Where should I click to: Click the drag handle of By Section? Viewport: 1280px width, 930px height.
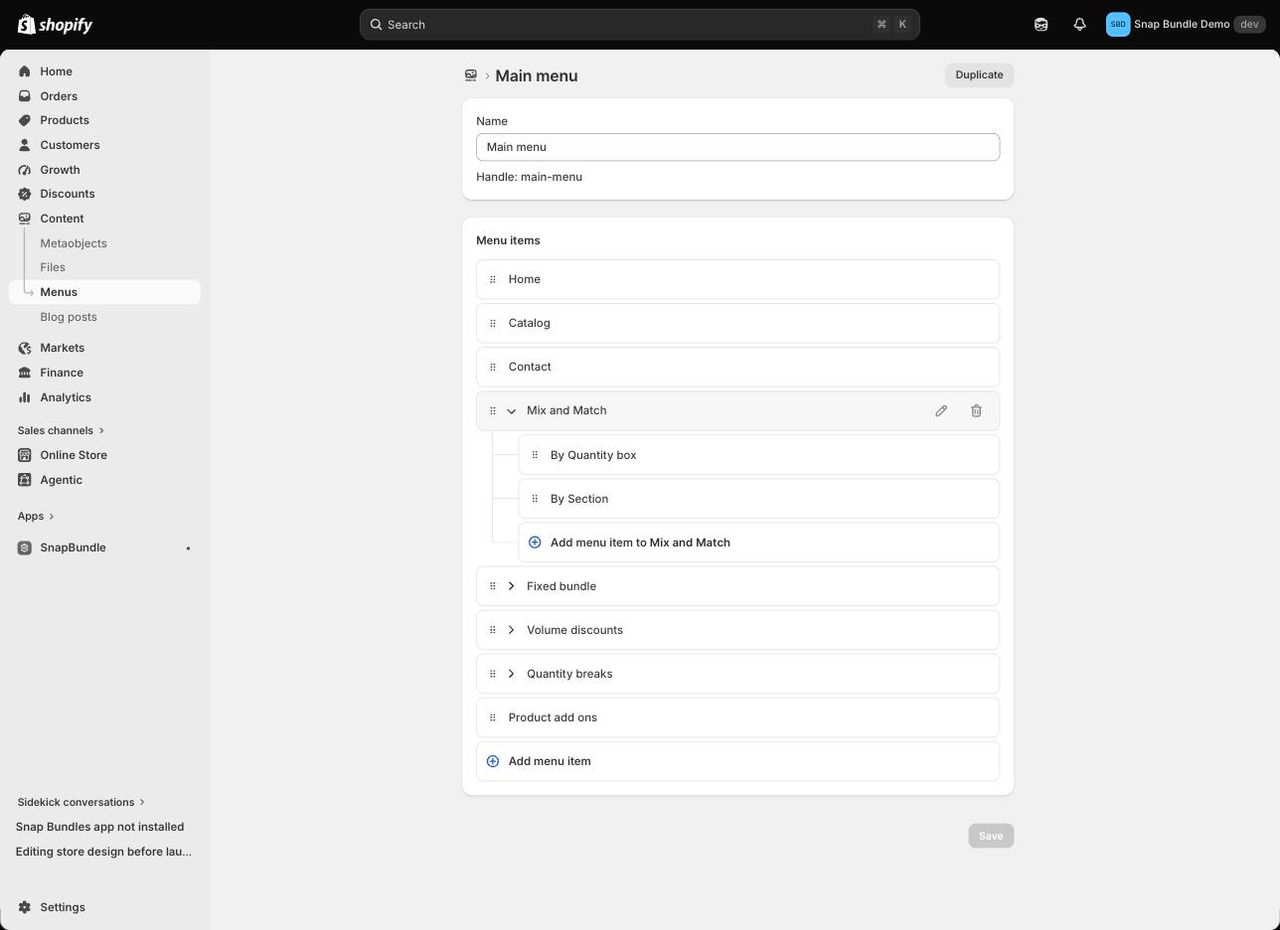click(535, 499)
